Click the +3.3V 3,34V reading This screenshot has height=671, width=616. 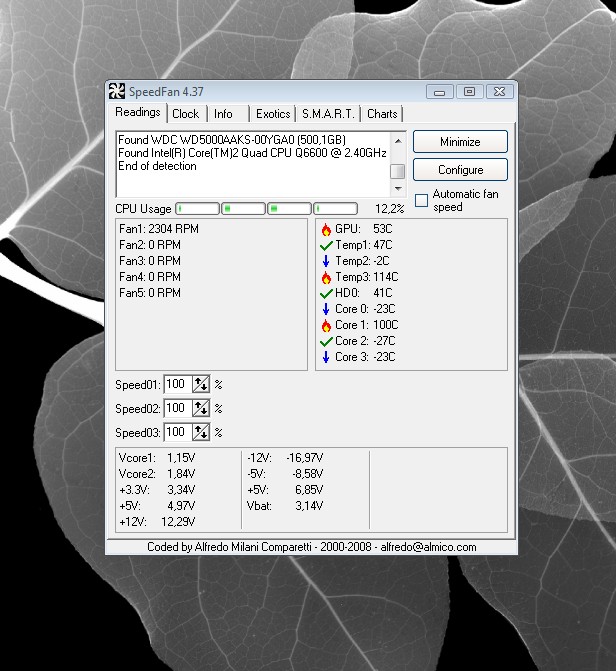[157, 490]
